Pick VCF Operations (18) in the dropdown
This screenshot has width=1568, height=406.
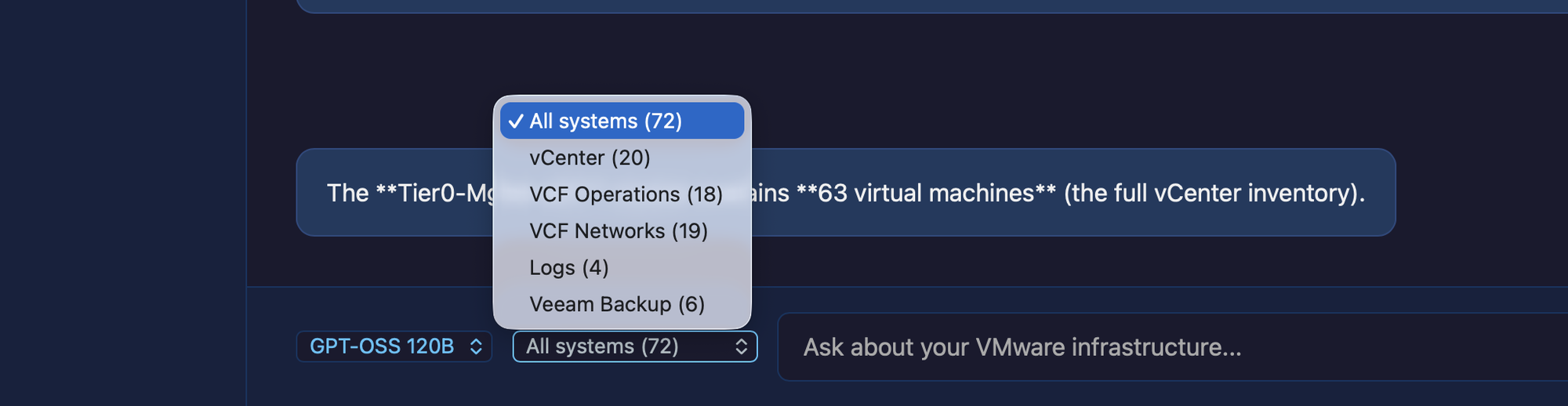coord(622,194)
